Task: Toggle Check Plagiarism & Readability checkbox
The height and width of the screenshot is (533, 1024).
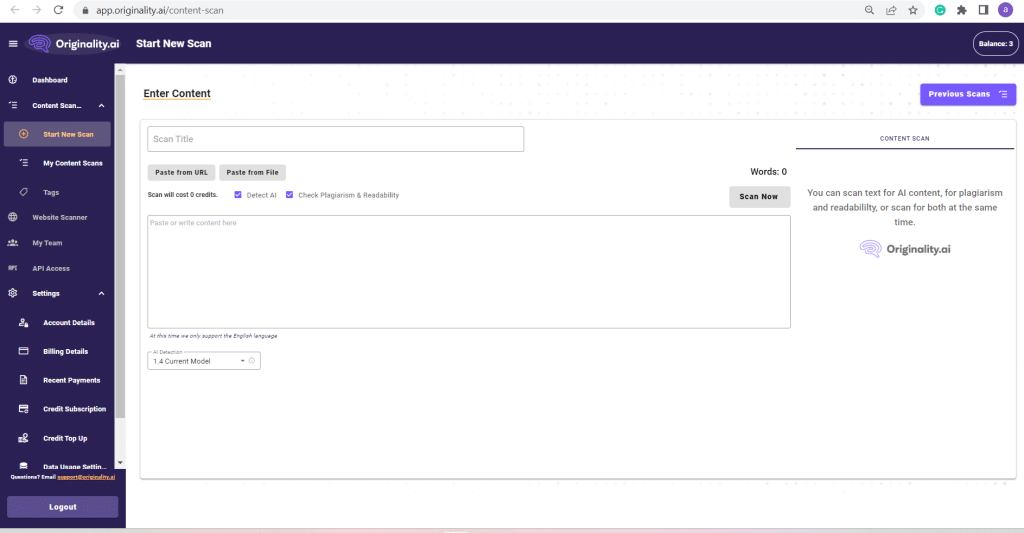Action: click(x=289, y=195)
